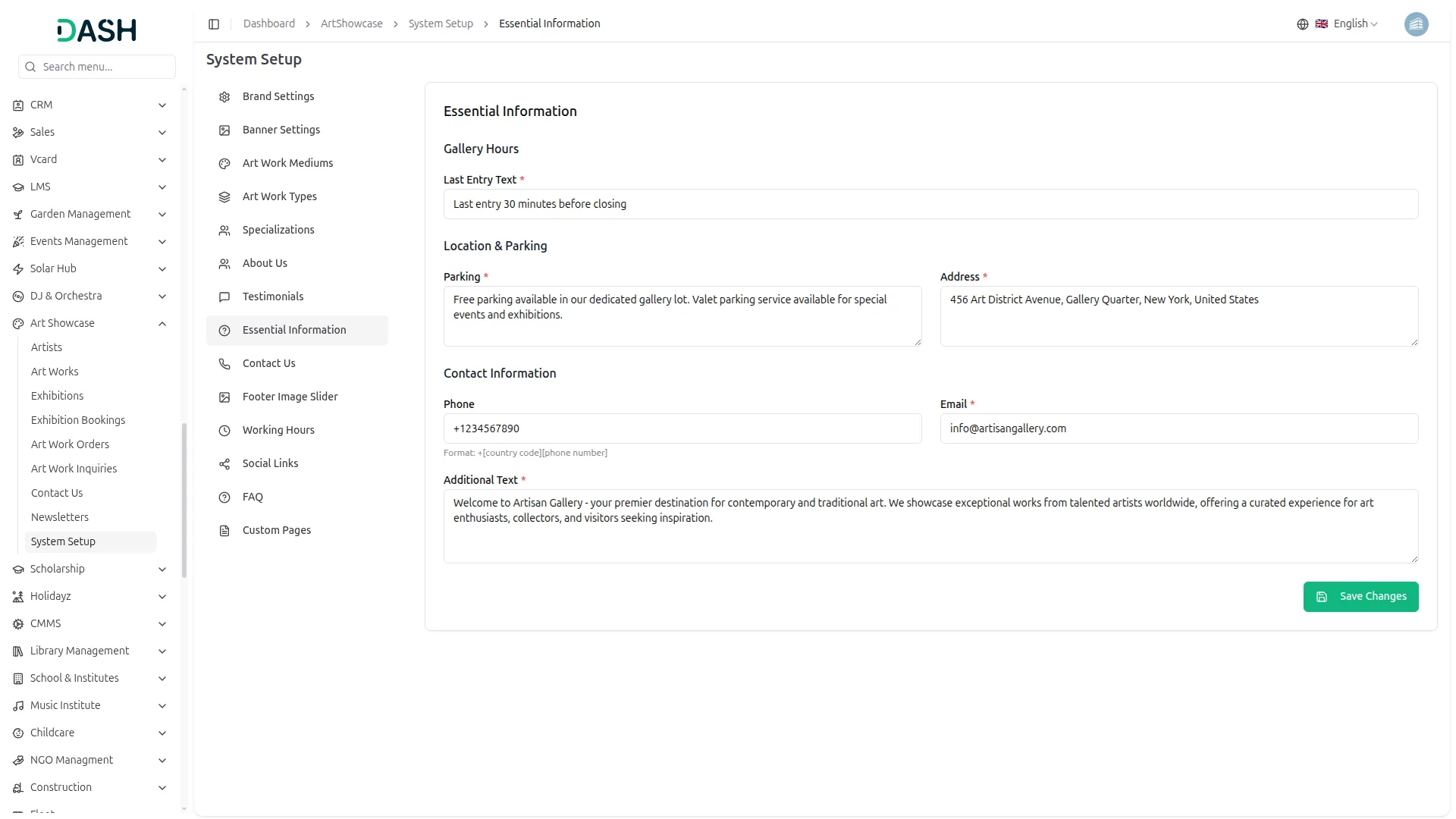Click the Social Links share icon
This screenshot has width=1456, height=819.
click(224, 464)
